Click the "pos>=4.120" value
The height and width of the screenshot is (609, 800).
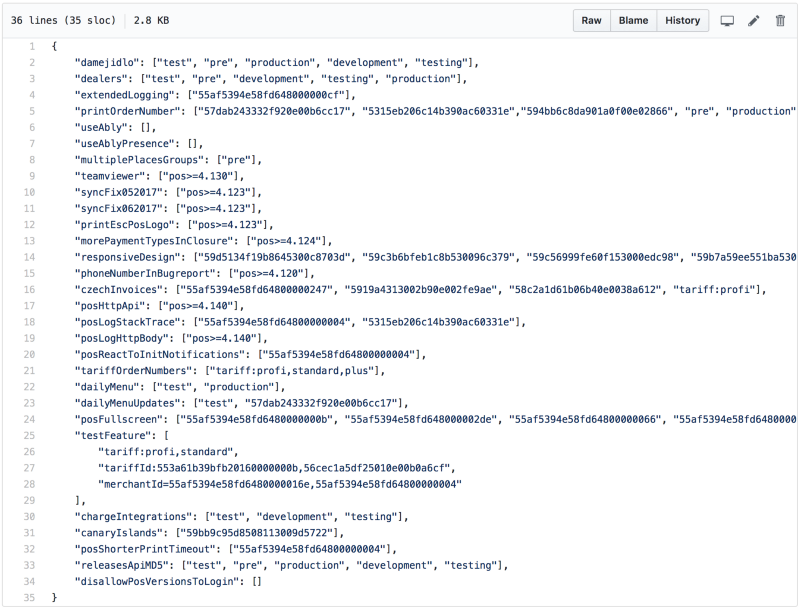pyautogui.click(x=269, y=273)
